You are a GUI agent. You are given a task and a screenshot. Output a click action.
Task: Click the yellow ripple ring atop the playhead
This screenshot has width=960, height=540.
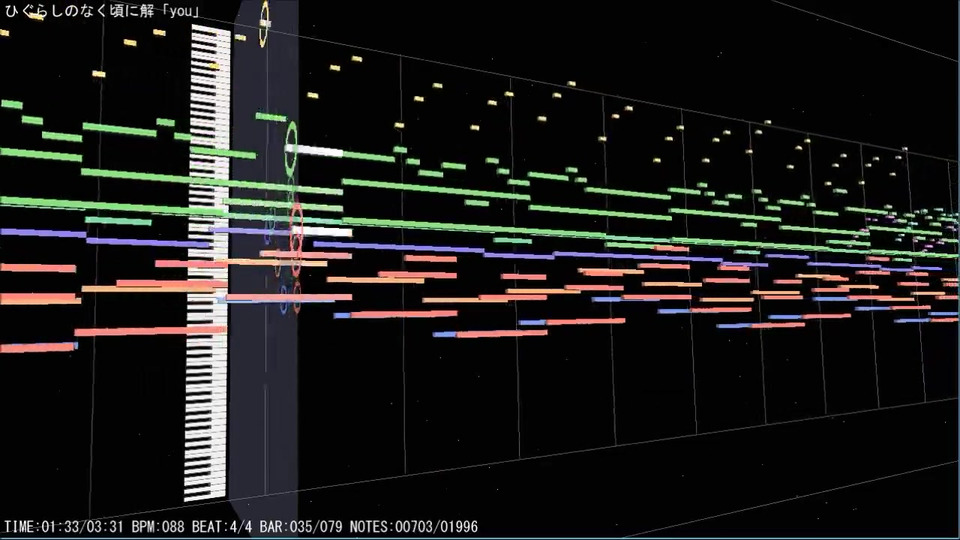[x=264, y=24]
